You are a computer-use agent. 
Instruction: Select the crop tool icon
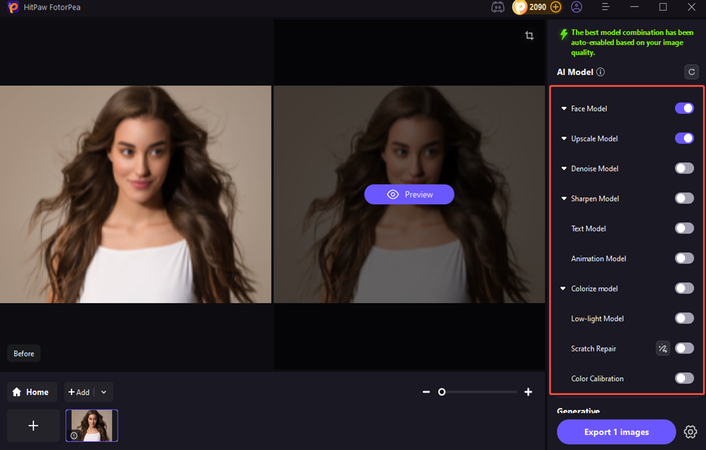pos(530,36)
